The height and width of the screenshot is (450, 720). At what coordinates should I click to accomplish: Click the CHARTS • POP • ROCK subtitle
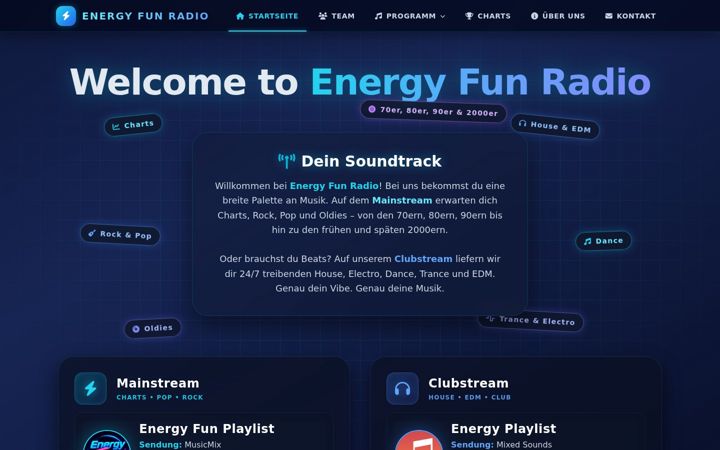(x=160, y=398)
